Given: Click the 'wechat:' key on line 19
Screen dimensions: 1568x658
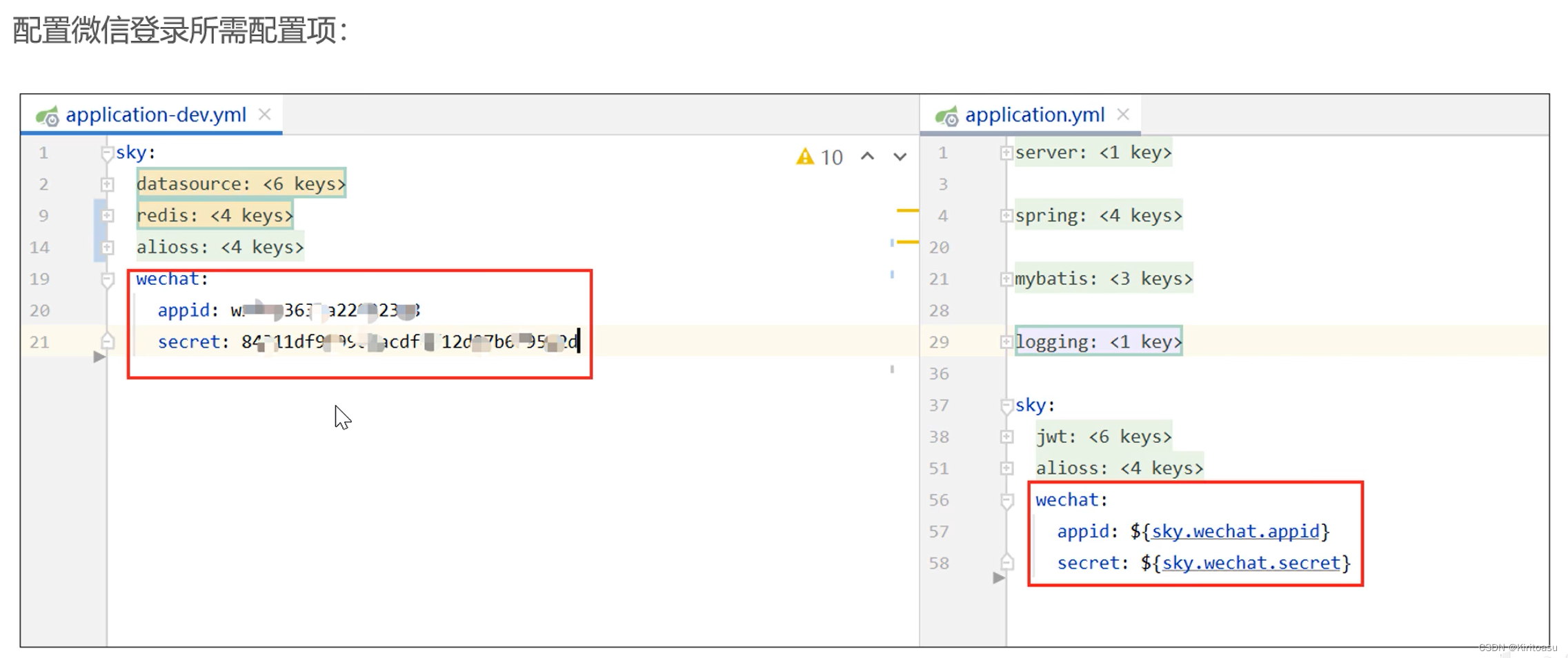Looking at the screenshot, I should pyautogui.click(x=172, y=279).
